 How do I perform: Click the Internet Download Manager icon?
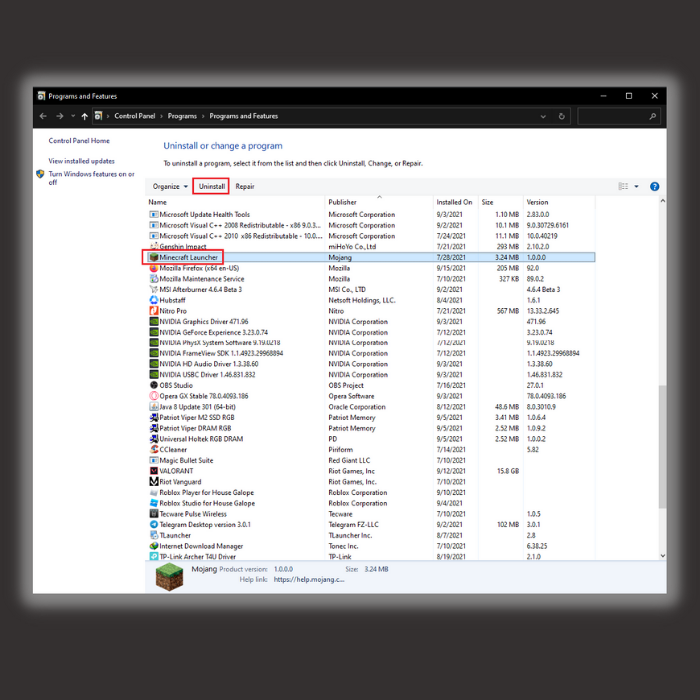(x=154, y=546)
